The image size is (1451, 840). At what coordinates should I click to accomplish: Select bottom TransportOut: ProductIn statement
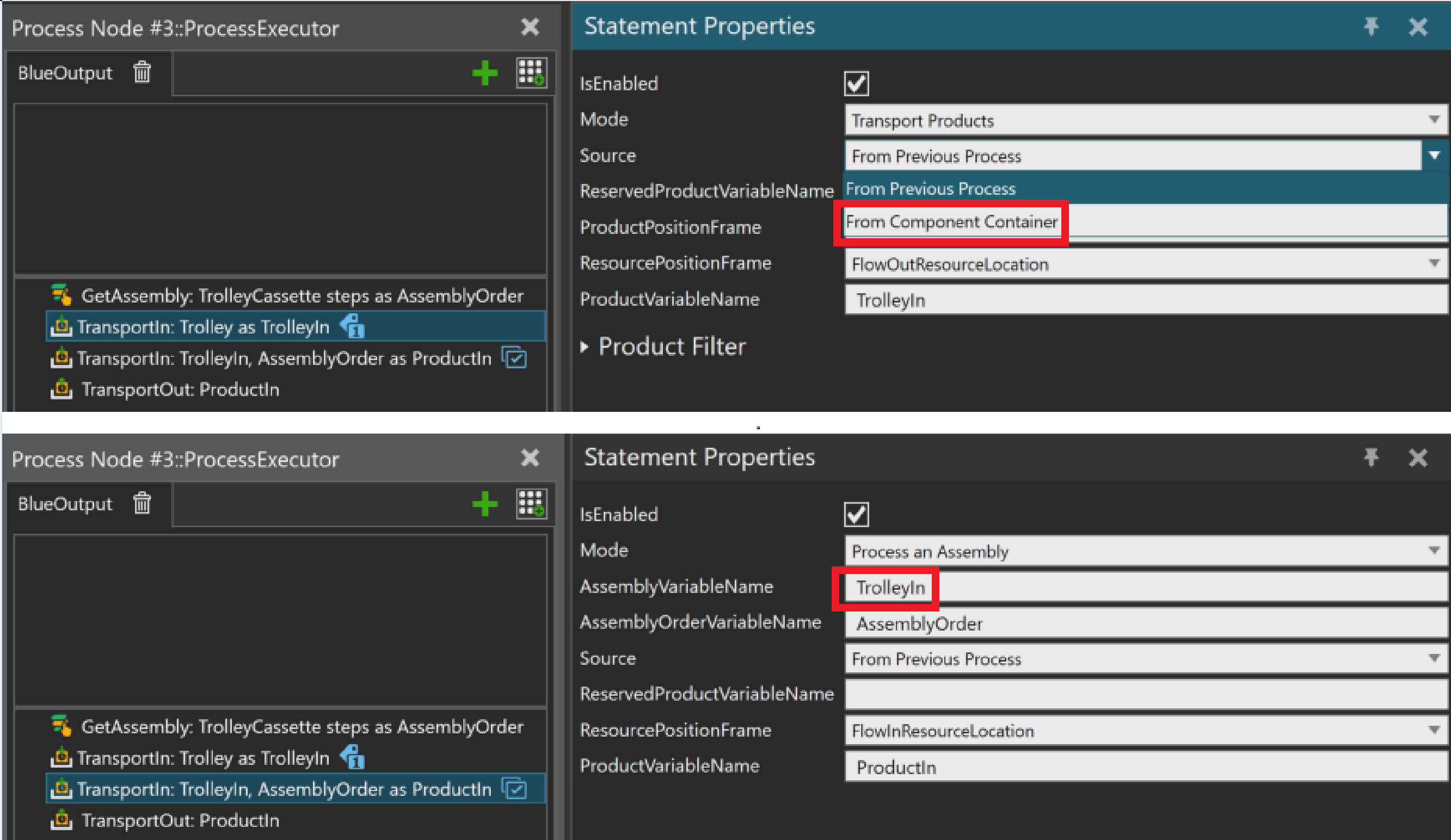[180, 820]
